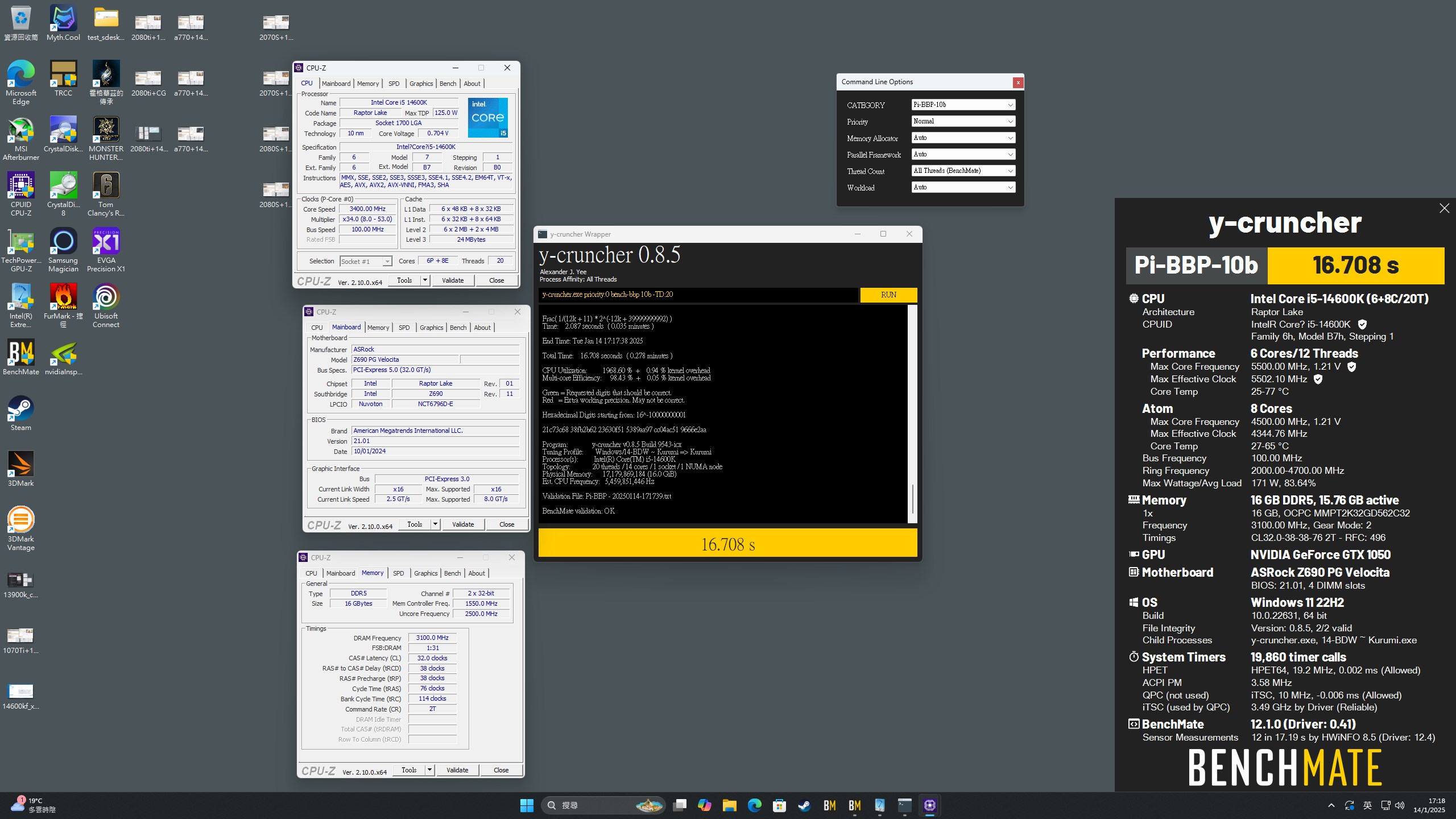Image resolution: width=1456 pixels, height=819 pixels.
Task: Open 3DMark Vantage desktop icon
Action: [20, 528]
